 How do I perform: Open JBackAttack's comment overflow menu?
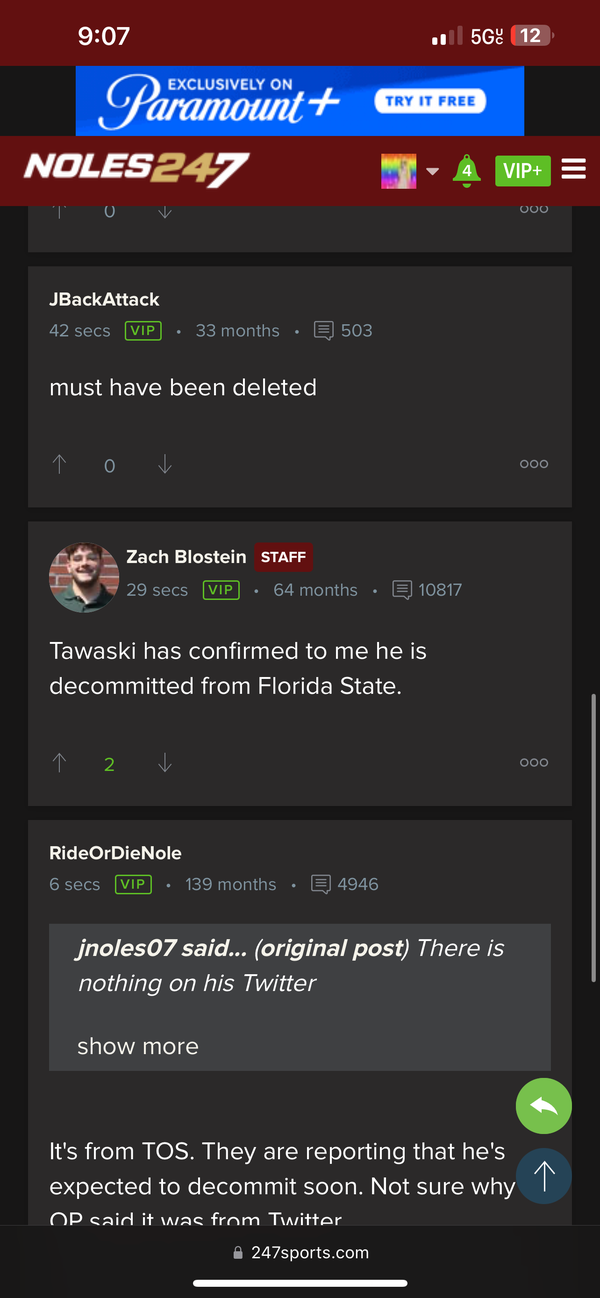pos(534,463)
